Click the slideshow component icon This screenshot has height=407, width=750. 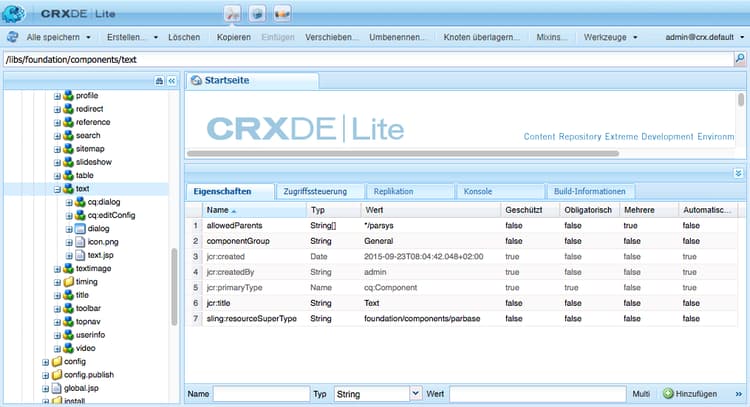tap(68, 162)
